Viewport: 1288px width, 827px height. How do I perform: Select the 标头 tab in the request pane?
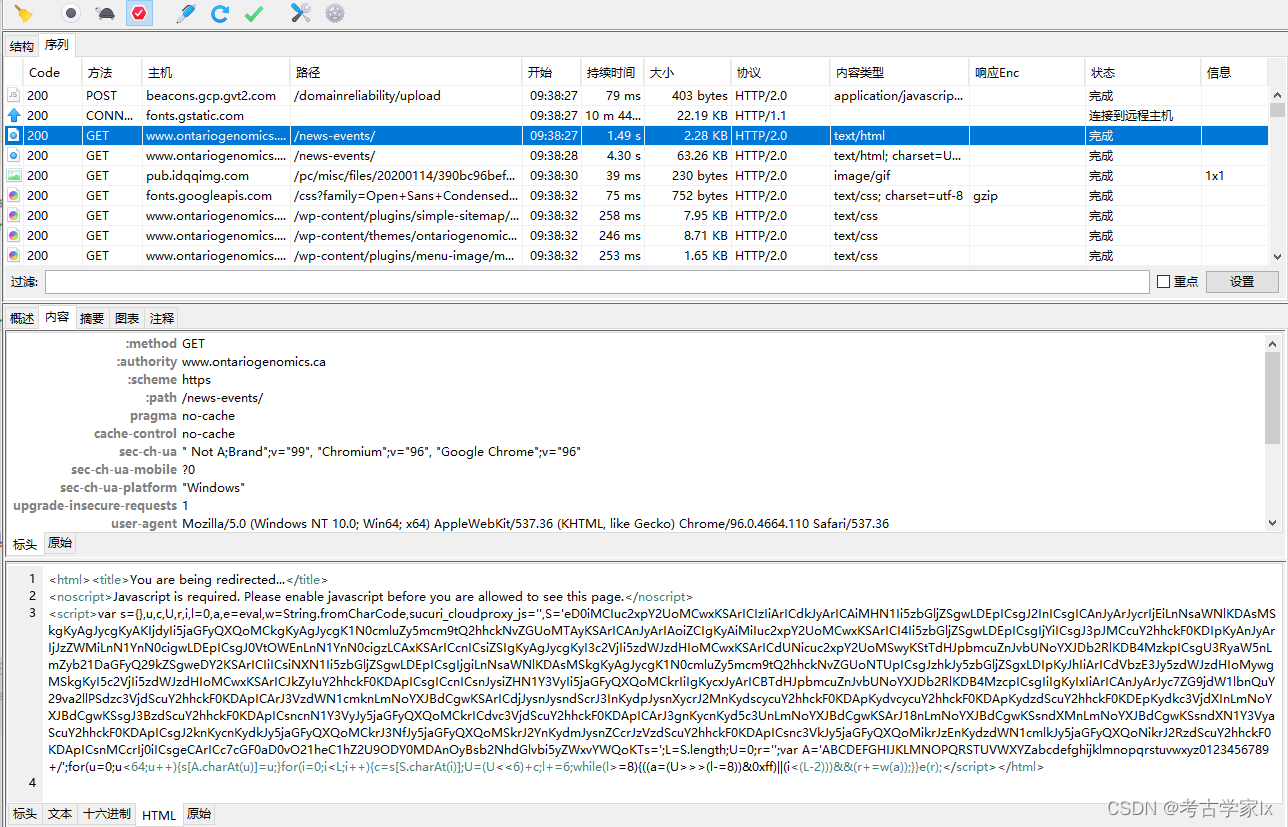(25, 544)
